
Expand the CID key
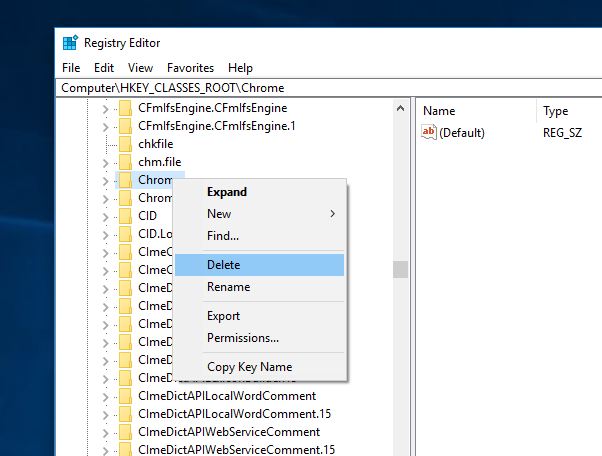pyautogui.click(x=105, y=217)
